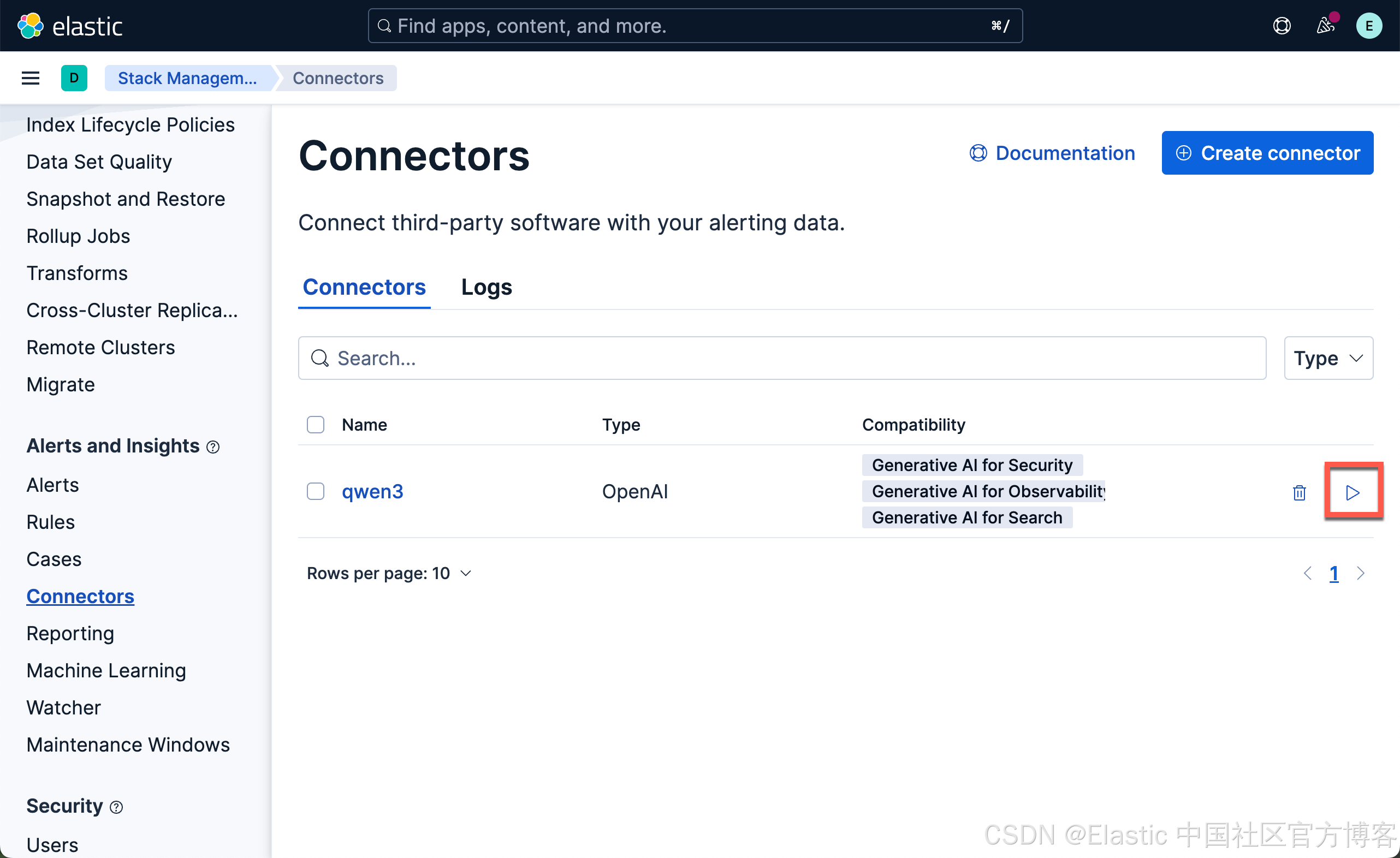Open Rules in sidebar
The image size is (1400, 858).
tap(50, 522)
